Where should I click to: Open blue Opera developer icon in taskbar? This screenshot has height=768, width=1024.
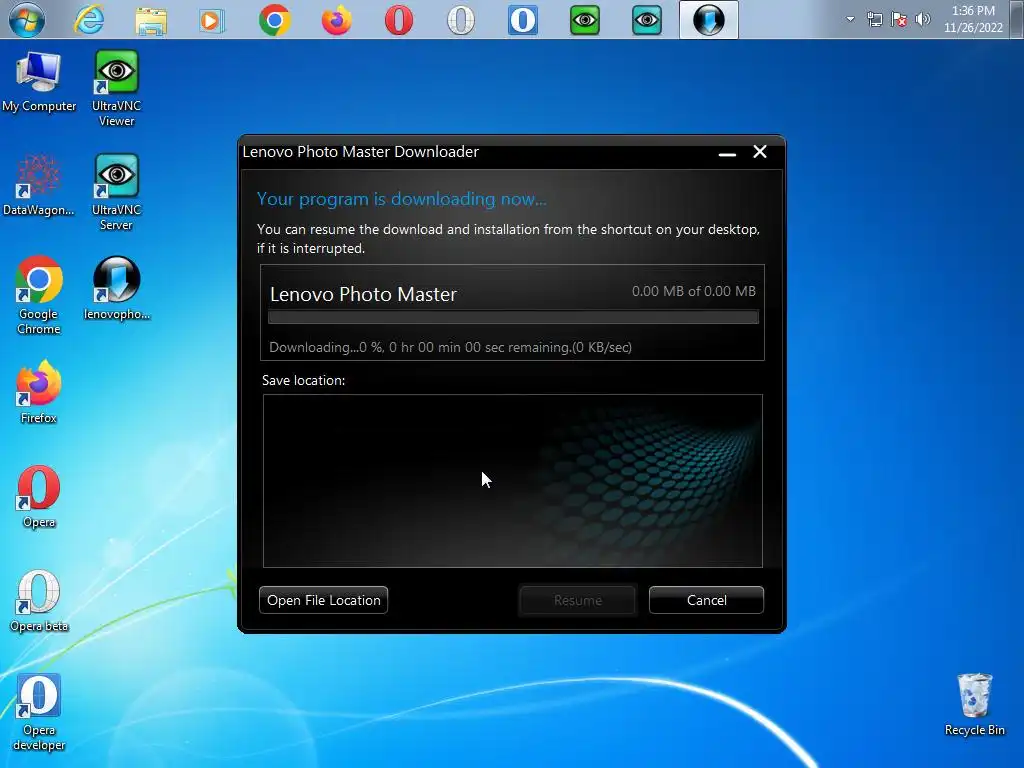pyautogui.click(x=522, y=20)
